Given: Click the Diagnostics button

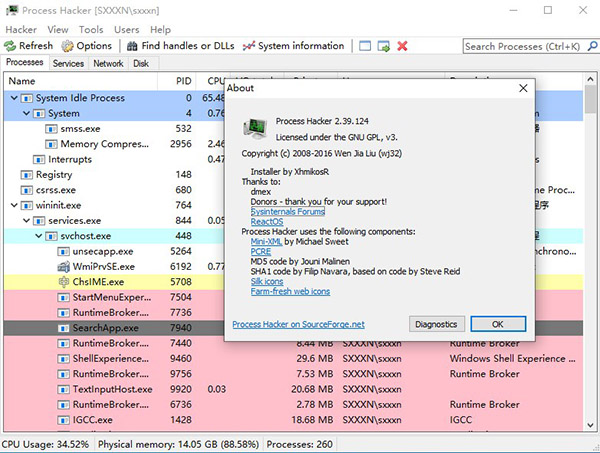Looking at the screenshot, I should click(438, 324).
